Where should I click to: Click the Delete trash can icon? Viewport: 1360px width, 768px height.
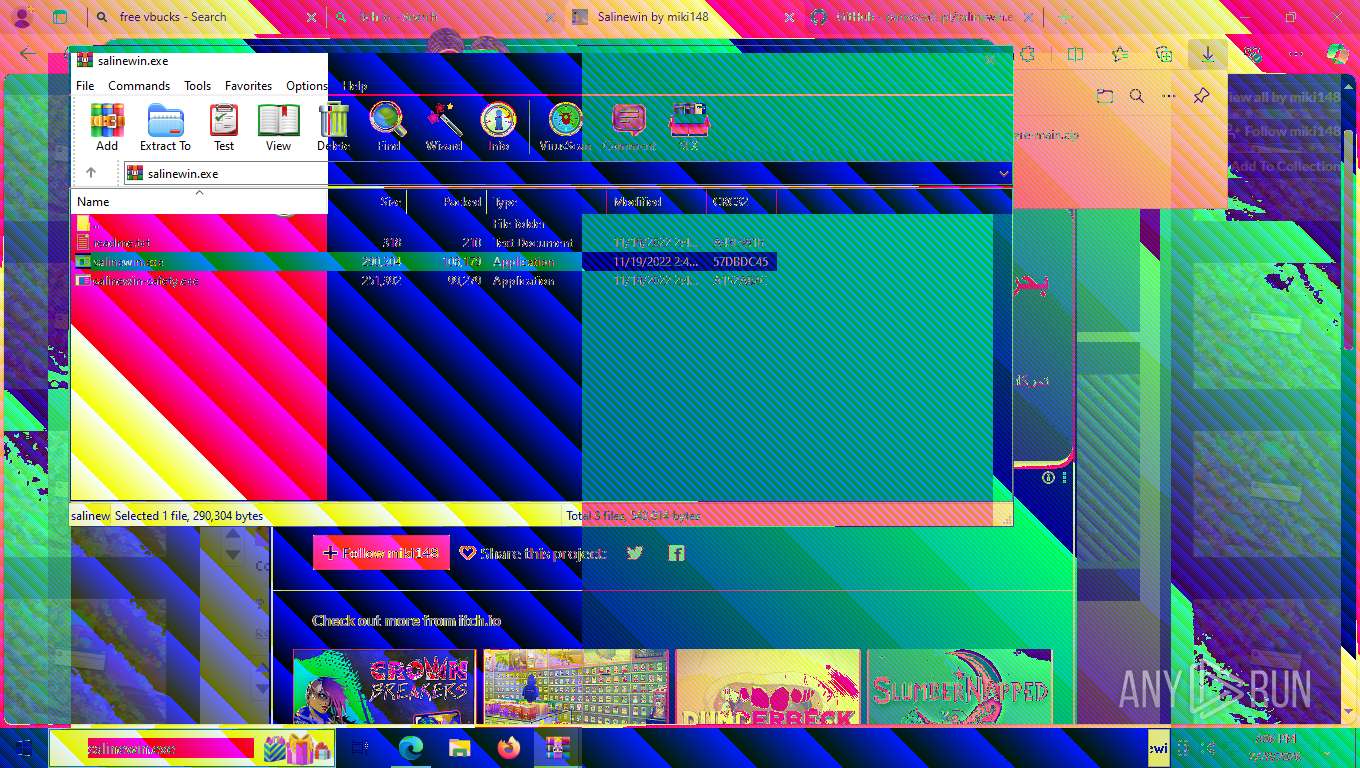point(333,127)
